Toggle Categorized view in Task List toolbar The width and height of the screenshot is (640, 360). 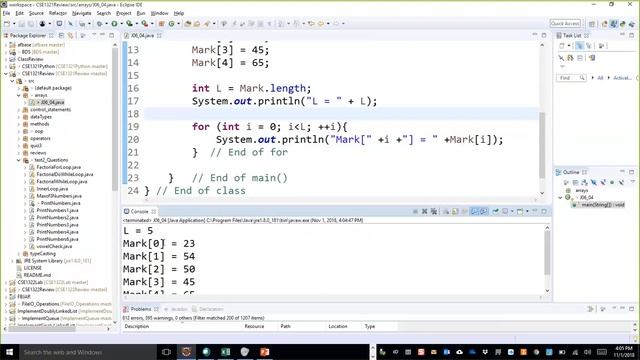click(579, 46)
